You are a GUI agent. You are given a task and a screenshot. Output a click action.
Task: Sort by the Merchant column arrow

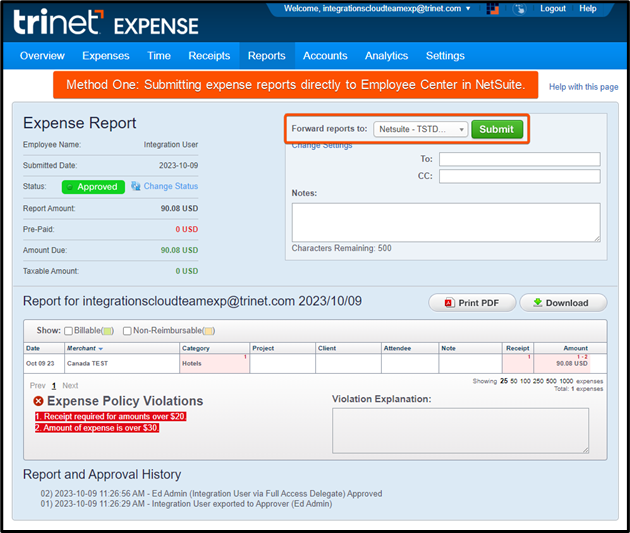tap(100, 349)
